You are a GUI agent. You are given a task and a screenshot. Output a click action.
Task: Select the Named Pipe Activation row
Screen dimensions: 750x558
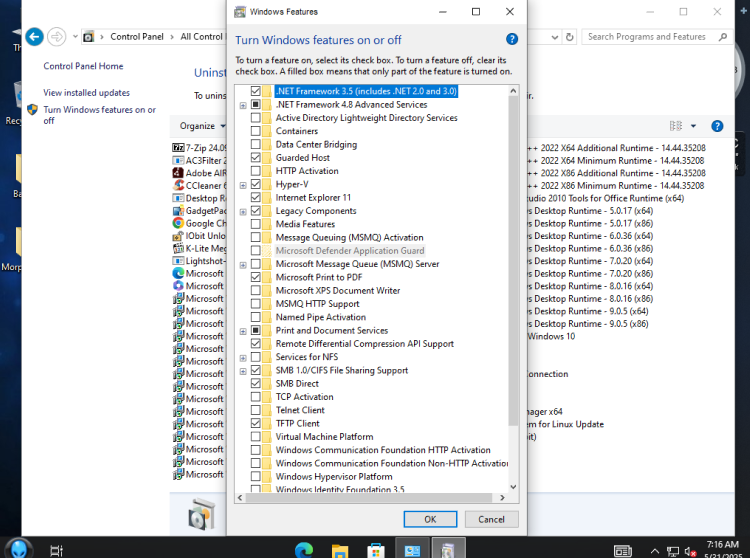pyautogui.click(x=320, y=317)
